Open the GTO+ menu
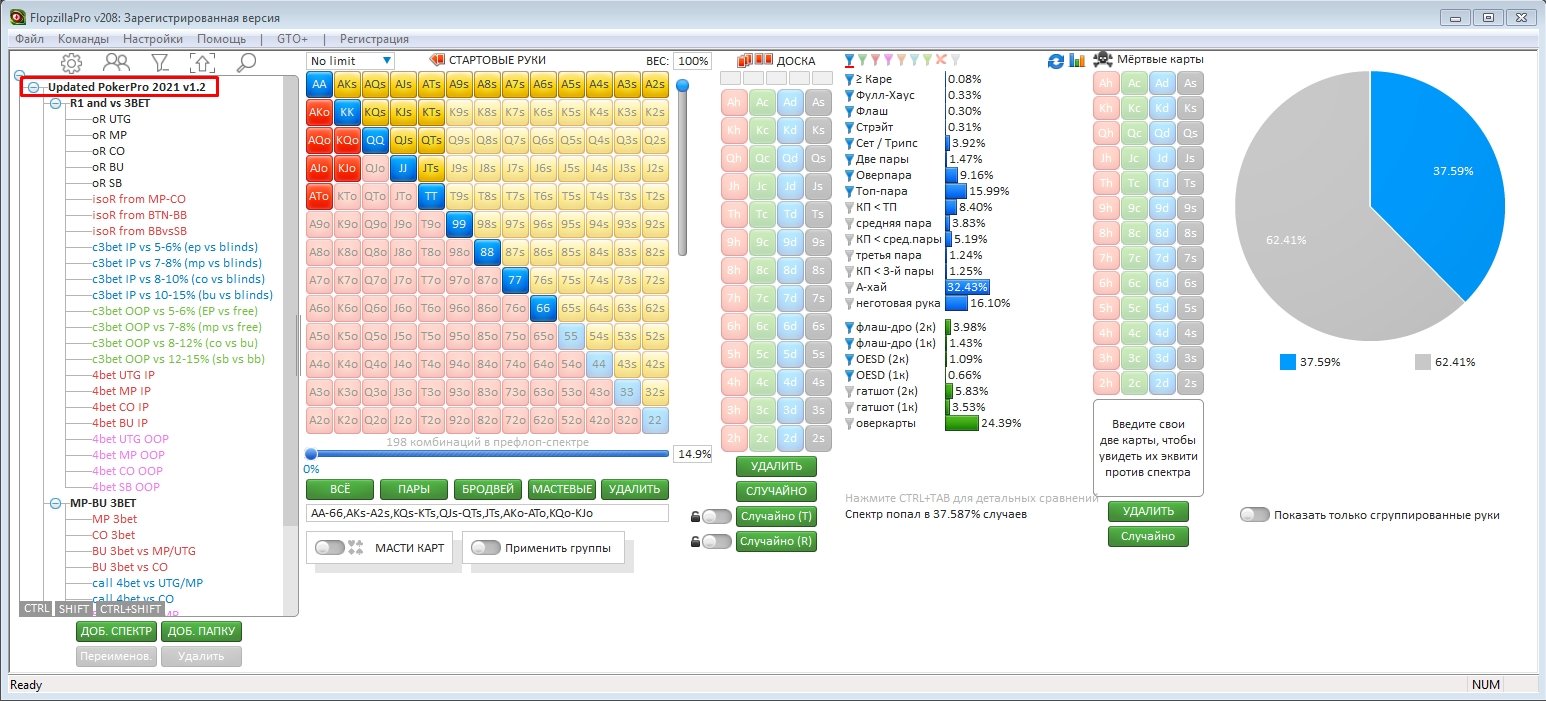The height and width of the screenshot is (701, 1546). (x=292, y=39)
